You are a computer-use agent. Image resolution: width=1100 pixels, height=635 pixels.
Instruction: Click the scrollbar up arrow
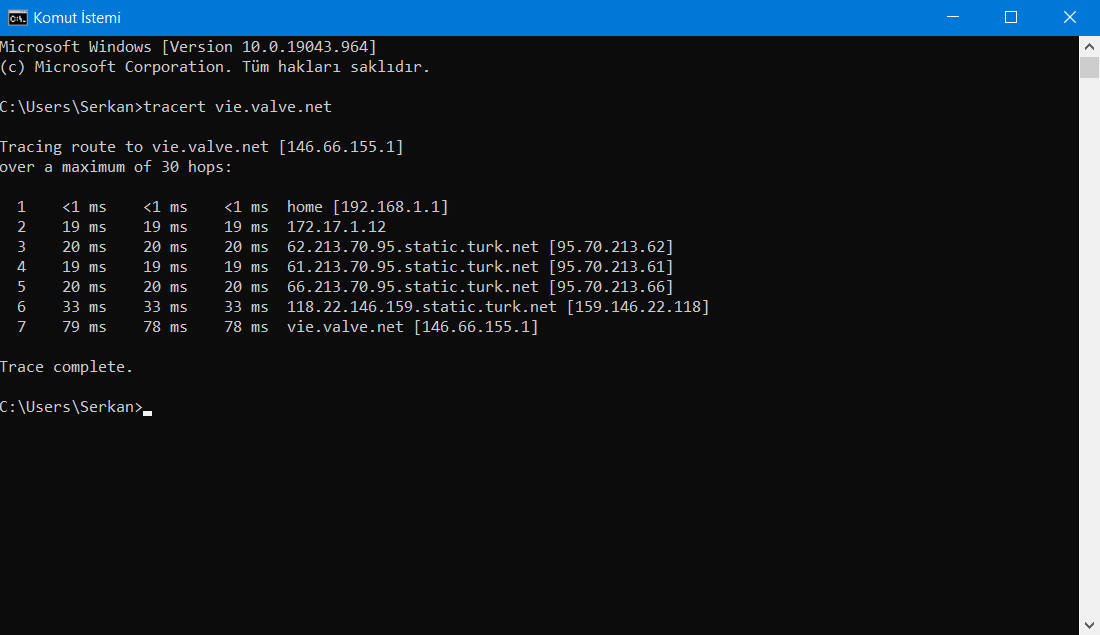tap(1089, 47)
